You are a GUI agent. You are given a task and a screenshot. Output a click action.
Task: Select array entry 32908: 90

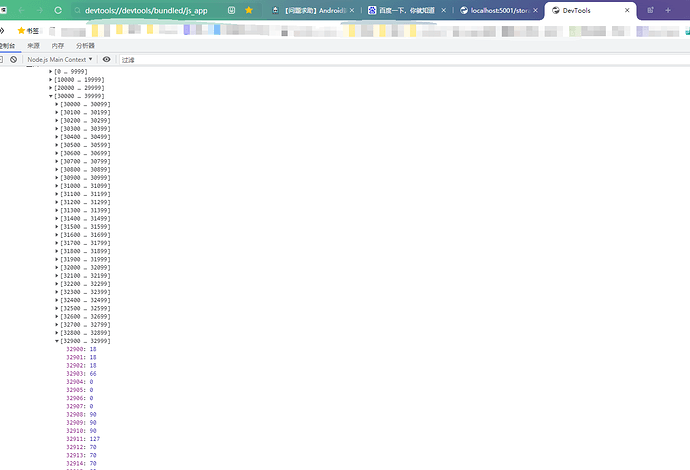[81, 415]
